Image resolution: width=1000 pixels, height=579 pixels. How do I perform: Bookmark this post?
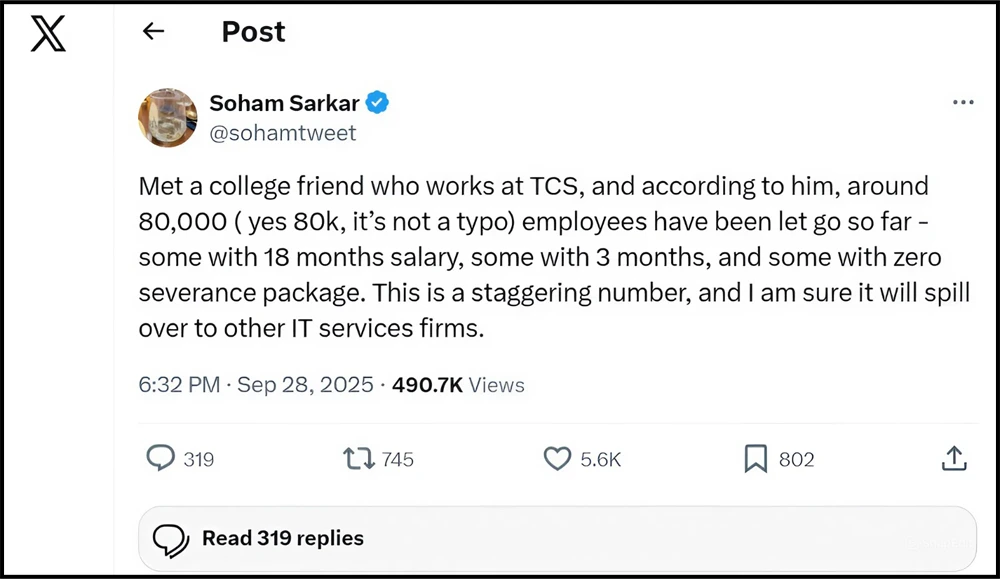755,459
